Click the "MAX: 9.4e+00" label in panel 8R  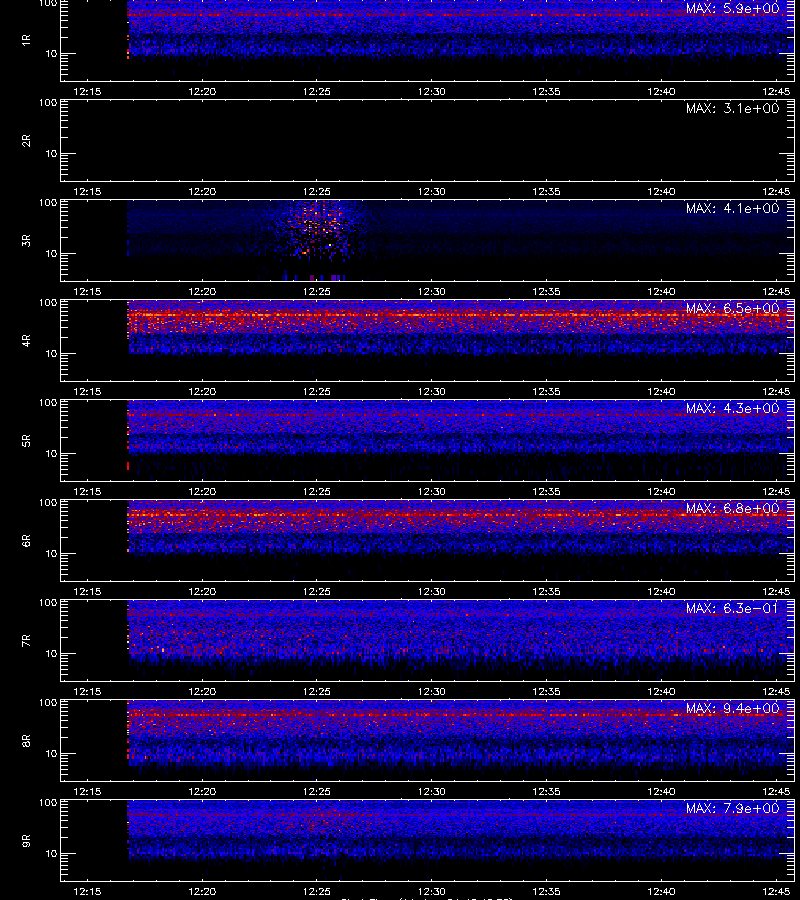point(732,708)
